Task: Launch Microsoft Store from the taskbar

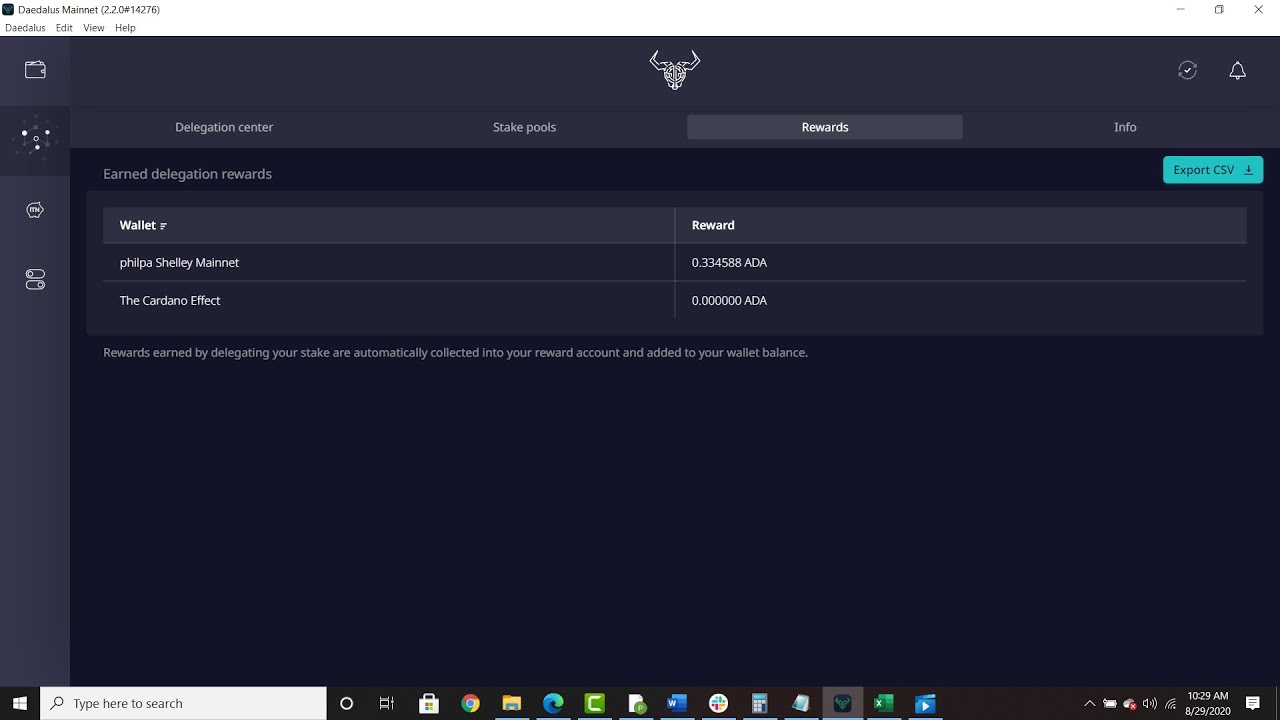Action: tap(429, 703)
